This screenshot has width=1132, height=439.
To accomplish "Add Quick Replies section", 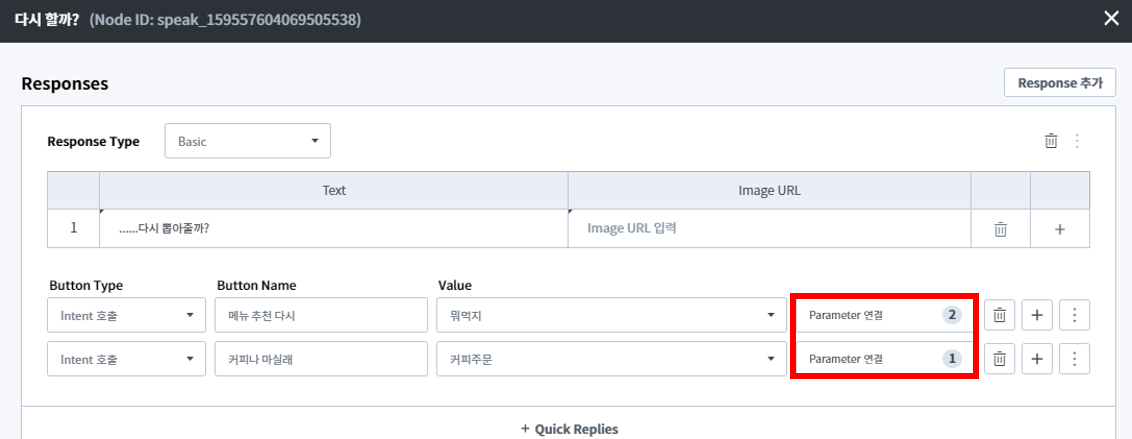I will pyautogui.click(x=569, y=429).
